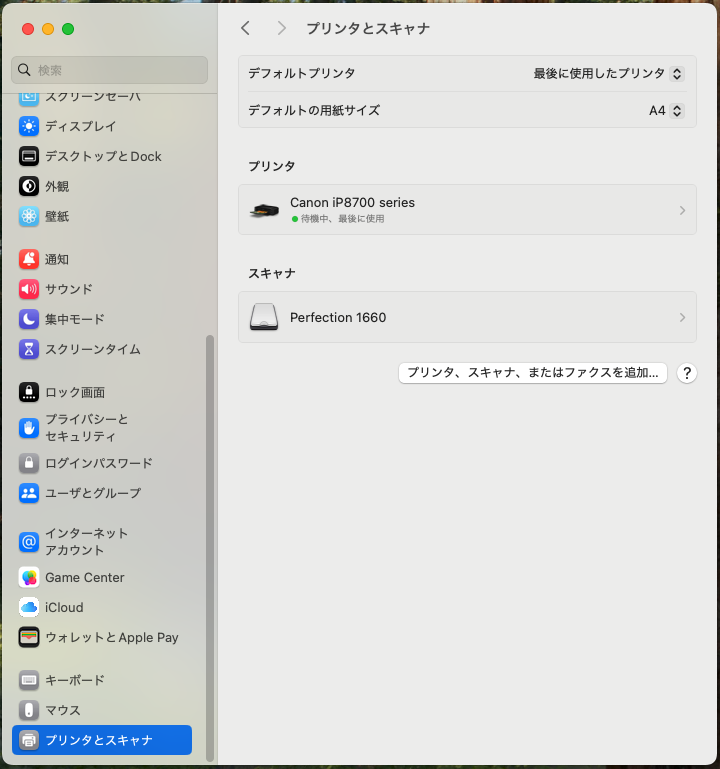Click the 最後に使用したプリンタ value text
The width and height of the screenshot is (720, 769).
point(599,74)
